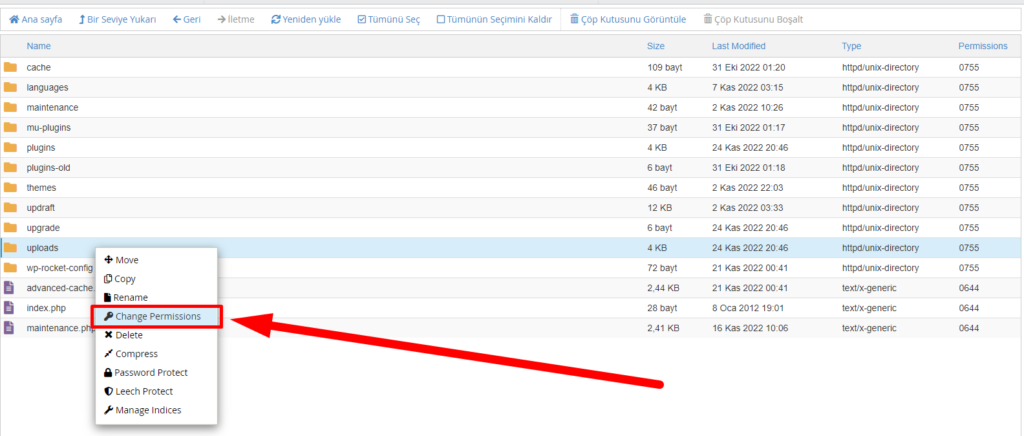Viewport: 1024px width, 436px height.
Task: Select Leech Protect from context menu
Action: (143, 391)
